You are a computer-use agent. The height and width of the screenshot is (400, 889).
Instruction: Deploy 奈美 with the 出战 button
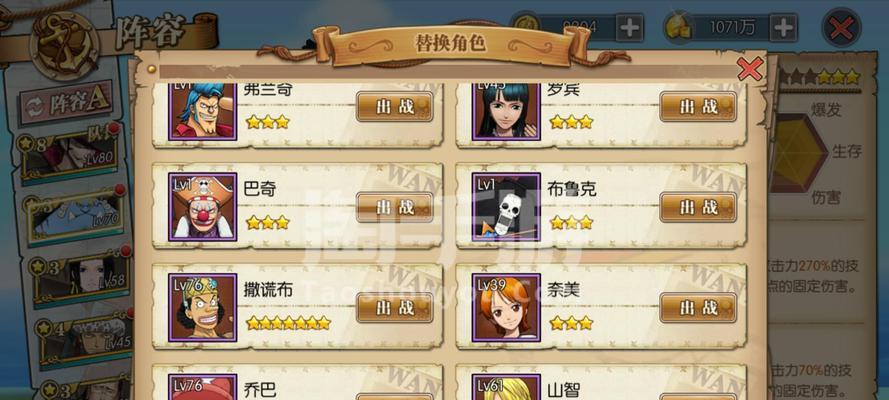(x=698, y=308)
